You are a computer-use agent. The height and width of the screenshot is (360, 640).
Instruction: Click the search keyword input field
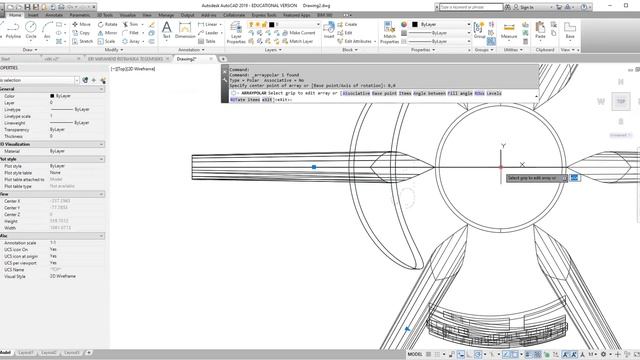471,7
